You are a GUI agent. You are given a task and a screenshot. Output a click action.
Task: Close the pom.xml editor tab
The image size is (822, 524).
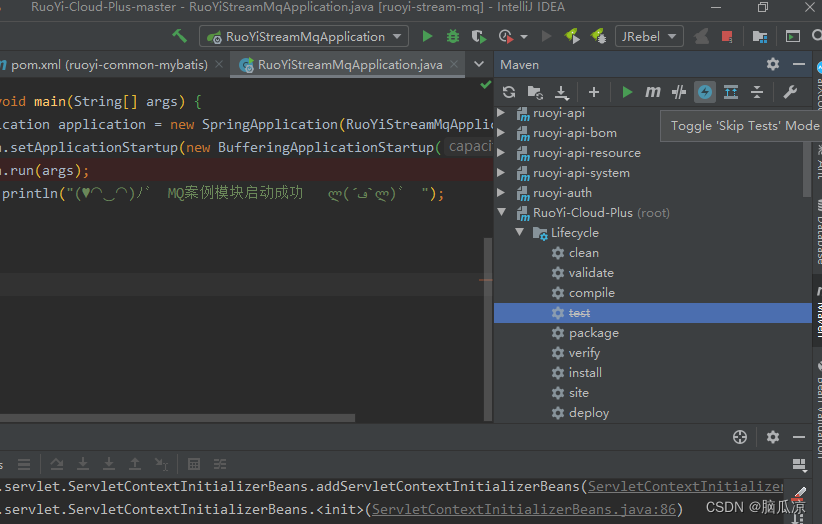click(x=219, y=64)
